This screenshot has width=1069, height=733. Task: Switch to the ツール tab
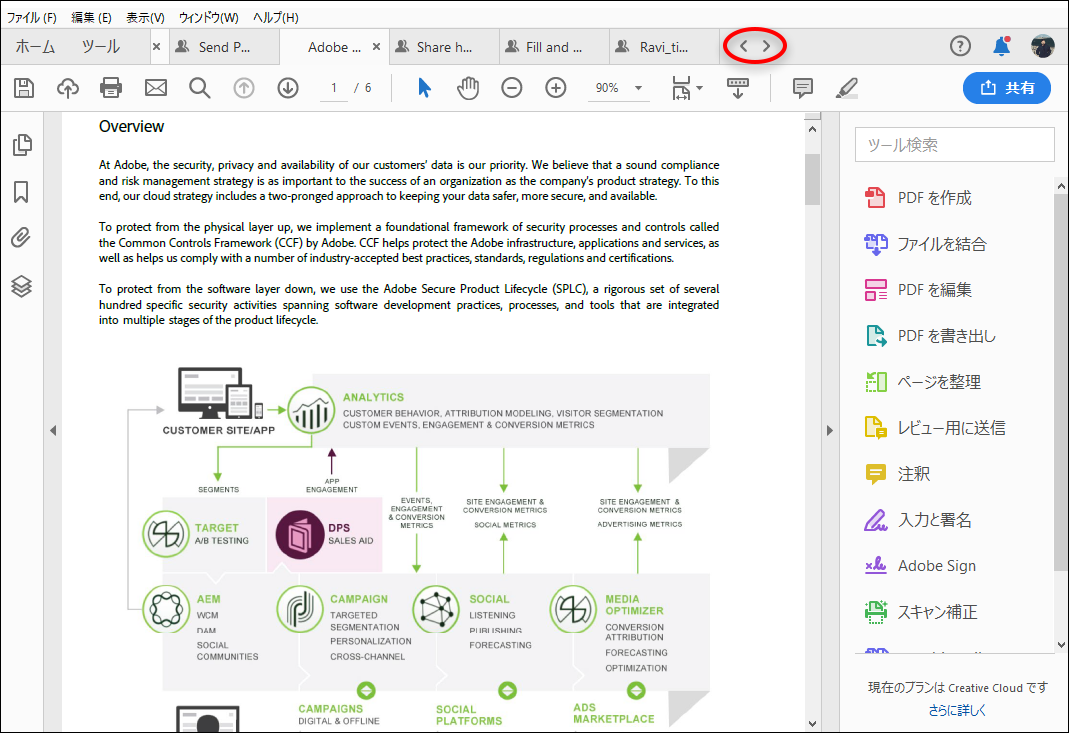coord(101,46)
